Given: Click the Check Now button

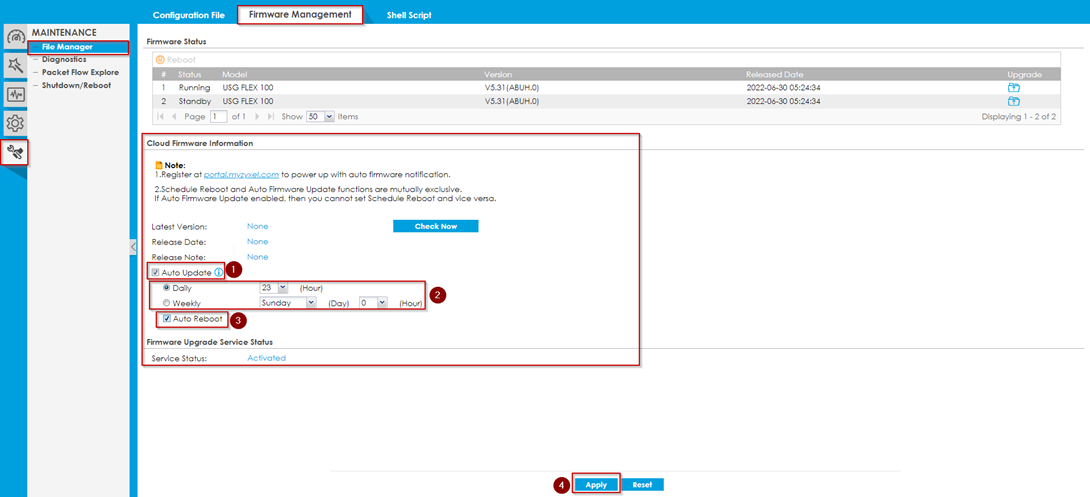Looking at the screenshot, I should point(435,227).
